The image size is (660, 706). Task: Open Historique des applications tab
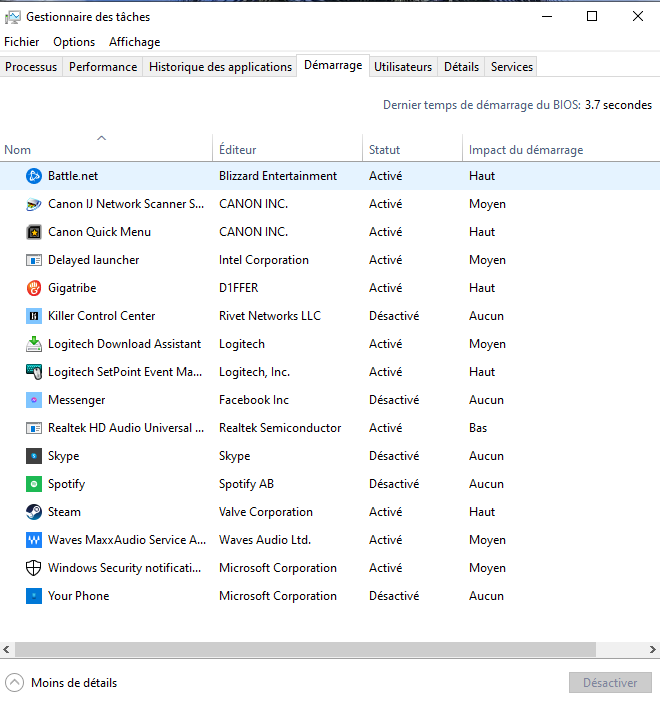(220, 67)
